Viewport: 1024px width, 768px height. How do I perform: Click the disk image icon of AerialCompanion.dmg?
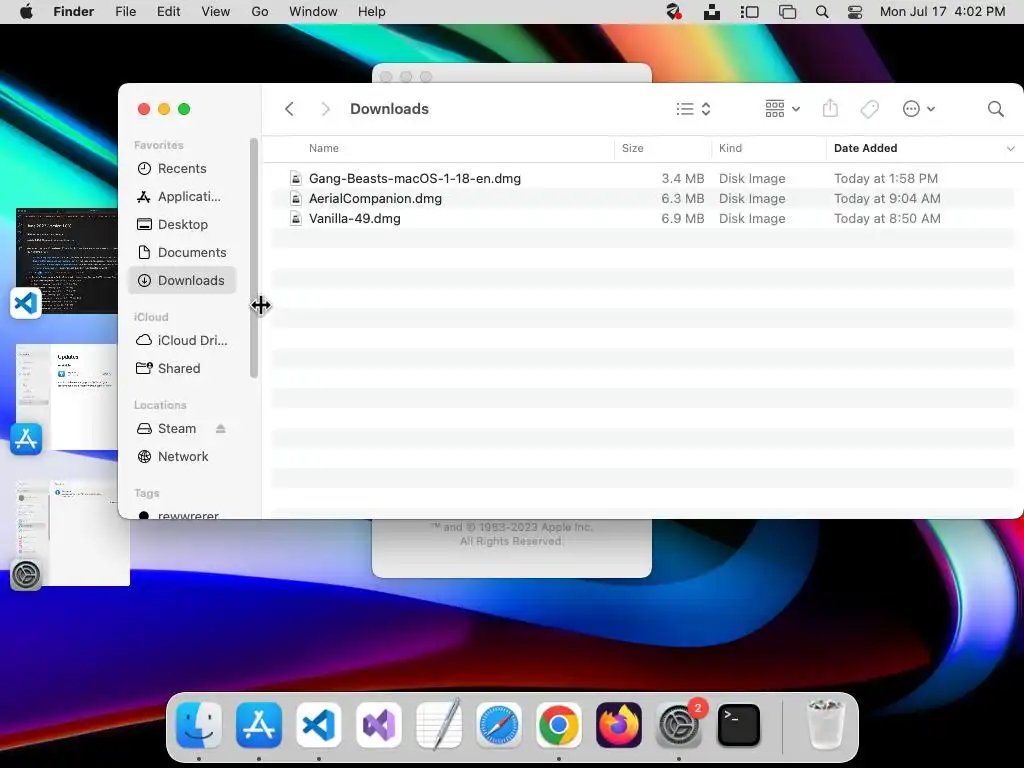(x=296, y=199)
